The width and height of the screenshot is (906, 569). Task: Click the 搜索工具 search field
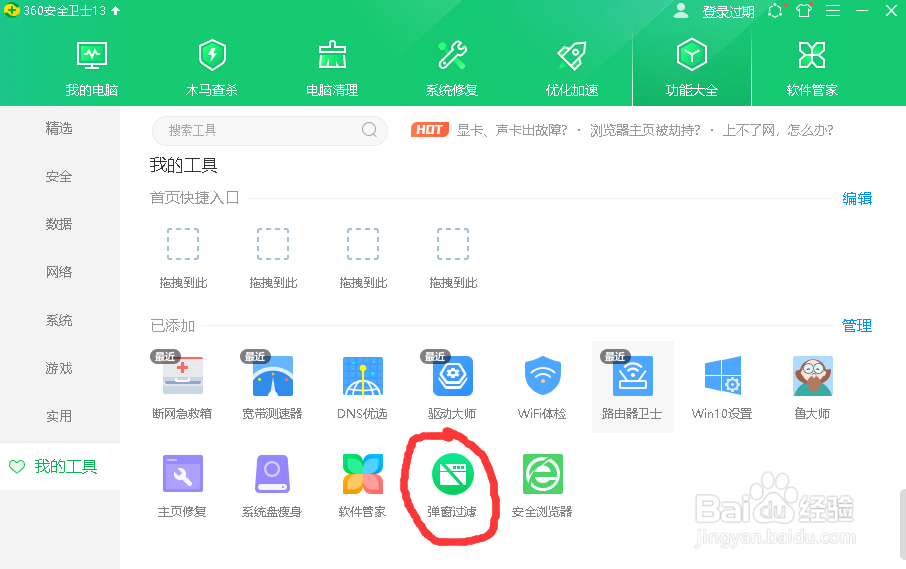click(269, 131)
